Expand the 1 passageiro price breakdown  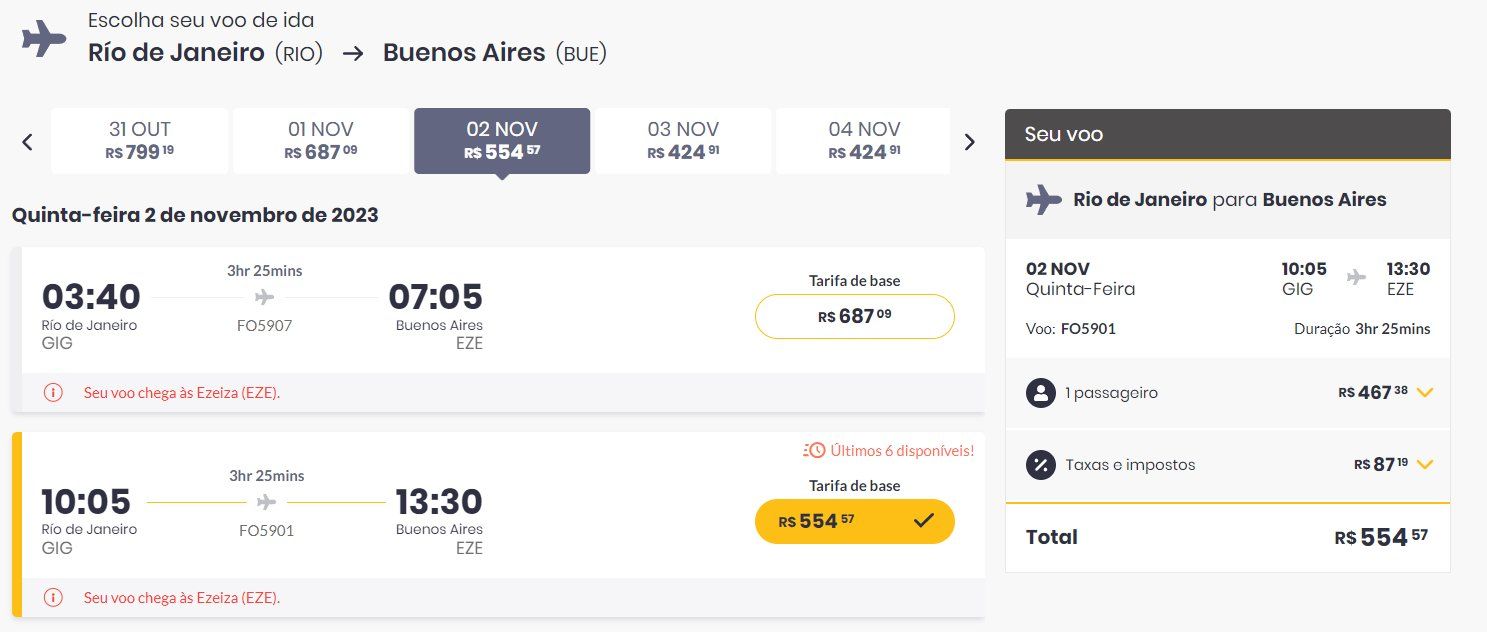pyautogui.click(x=1425, y=393)
